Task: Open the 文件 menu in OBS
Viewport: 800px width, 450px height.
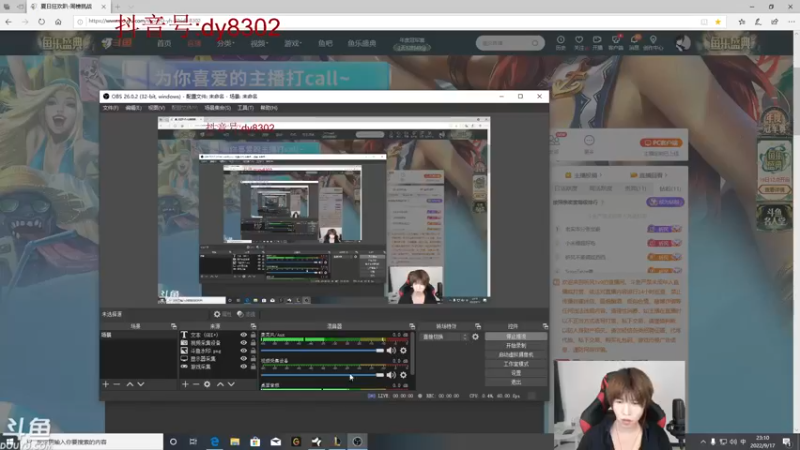Action: pos(111,108)
